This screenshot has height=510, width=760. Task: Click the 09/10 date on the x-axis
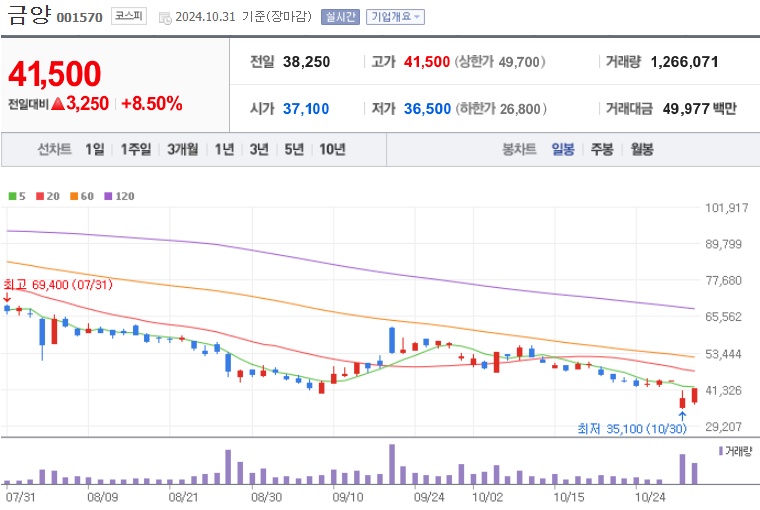tap(347, 497)
